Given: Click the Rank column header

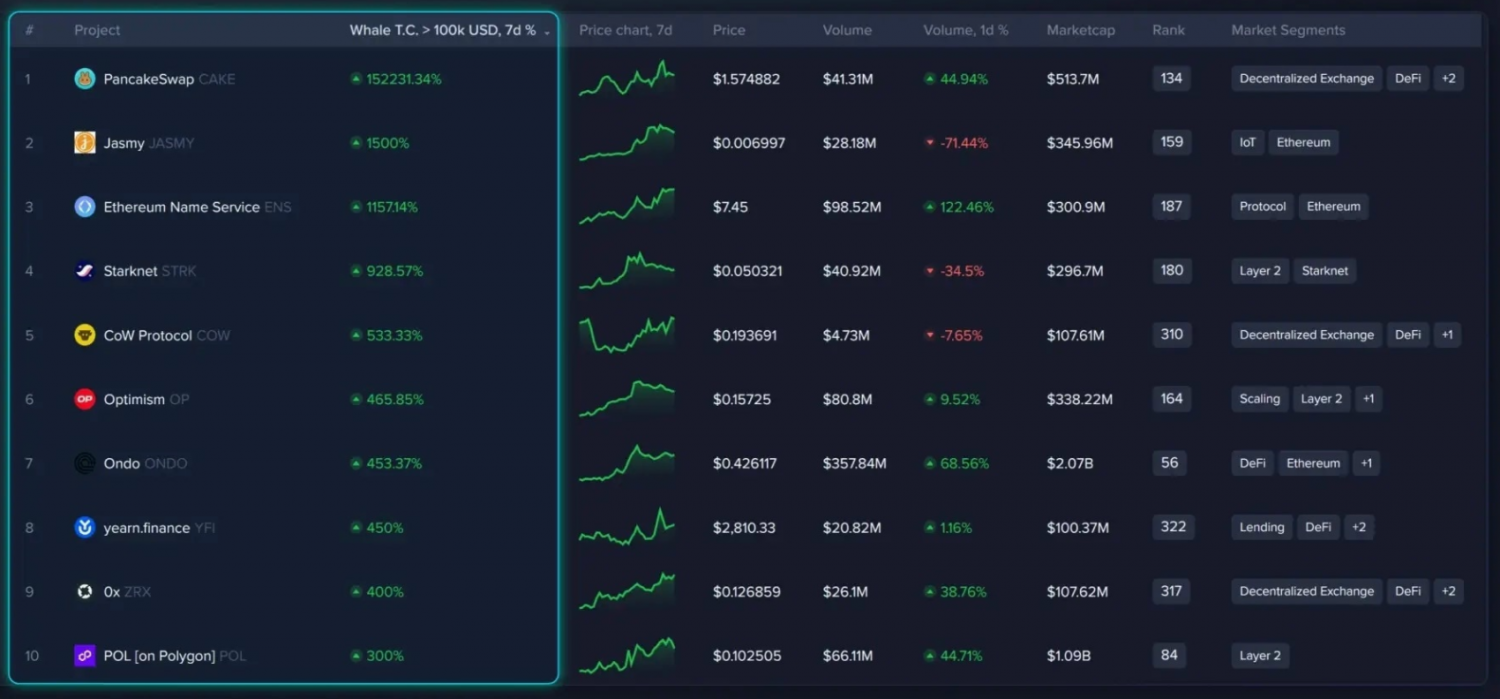Looking at the screenshot, I should click(1168, 30).
